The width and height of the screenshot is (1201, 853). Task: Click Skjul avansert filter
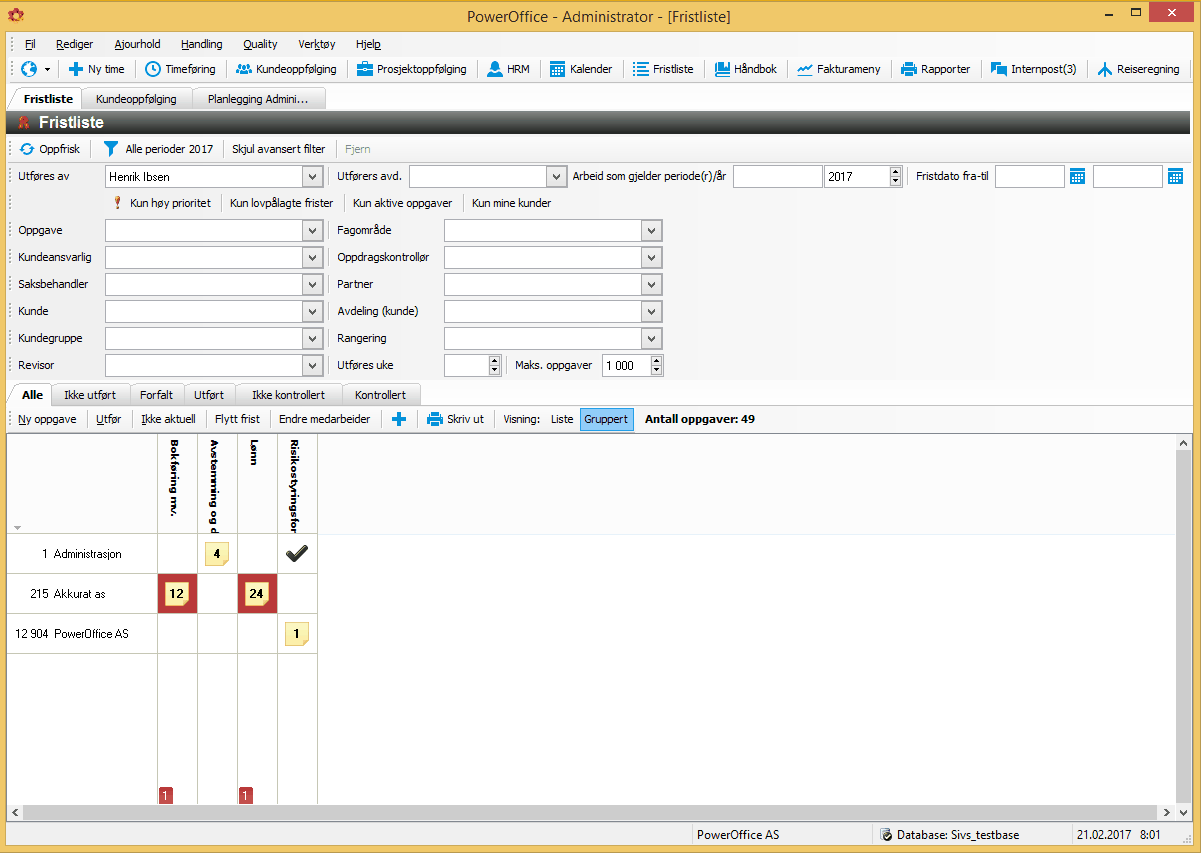tap(279, 149)
